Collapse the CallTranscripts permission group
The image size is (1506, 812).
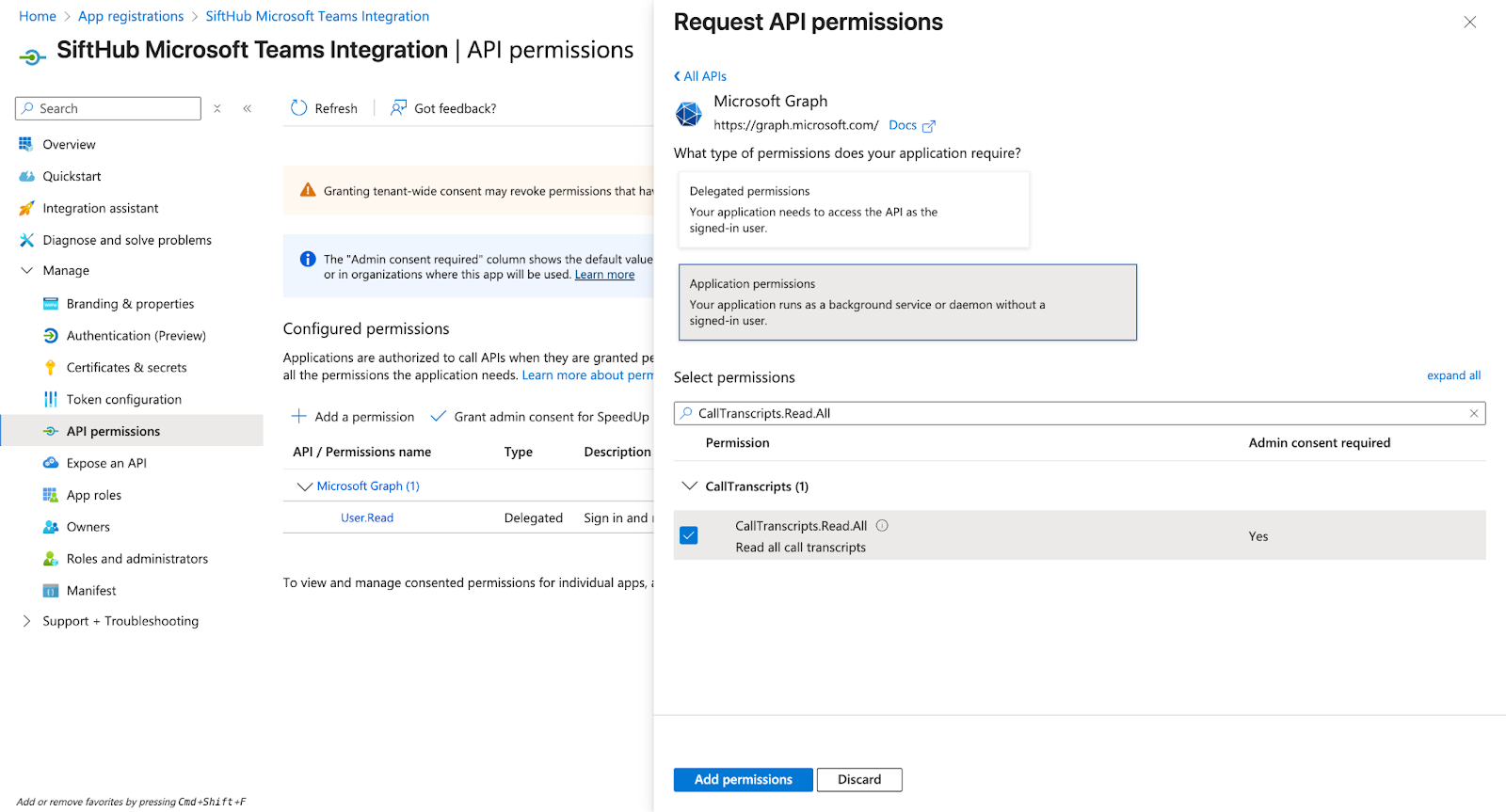(x=690, y=486)
